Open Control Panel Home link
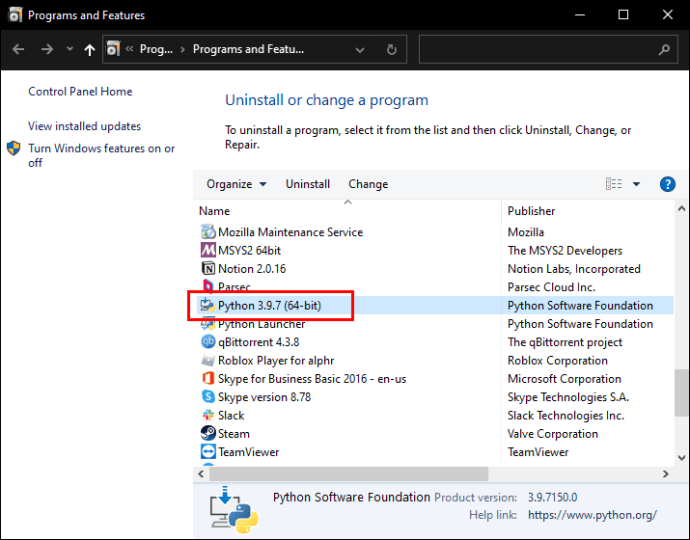The width and height of the screenshot is (690, 540). 80,92
